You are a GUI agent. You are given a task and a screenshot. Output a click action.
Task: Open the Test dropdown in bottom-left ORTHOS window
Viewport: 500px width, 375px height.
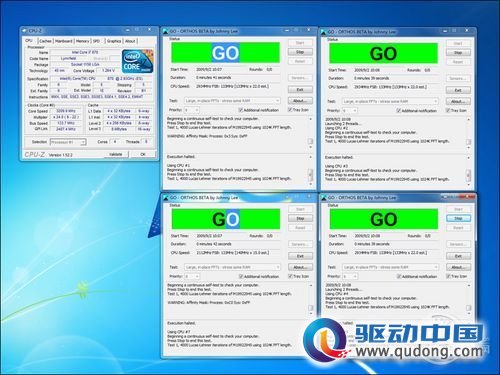coord(233,267)
